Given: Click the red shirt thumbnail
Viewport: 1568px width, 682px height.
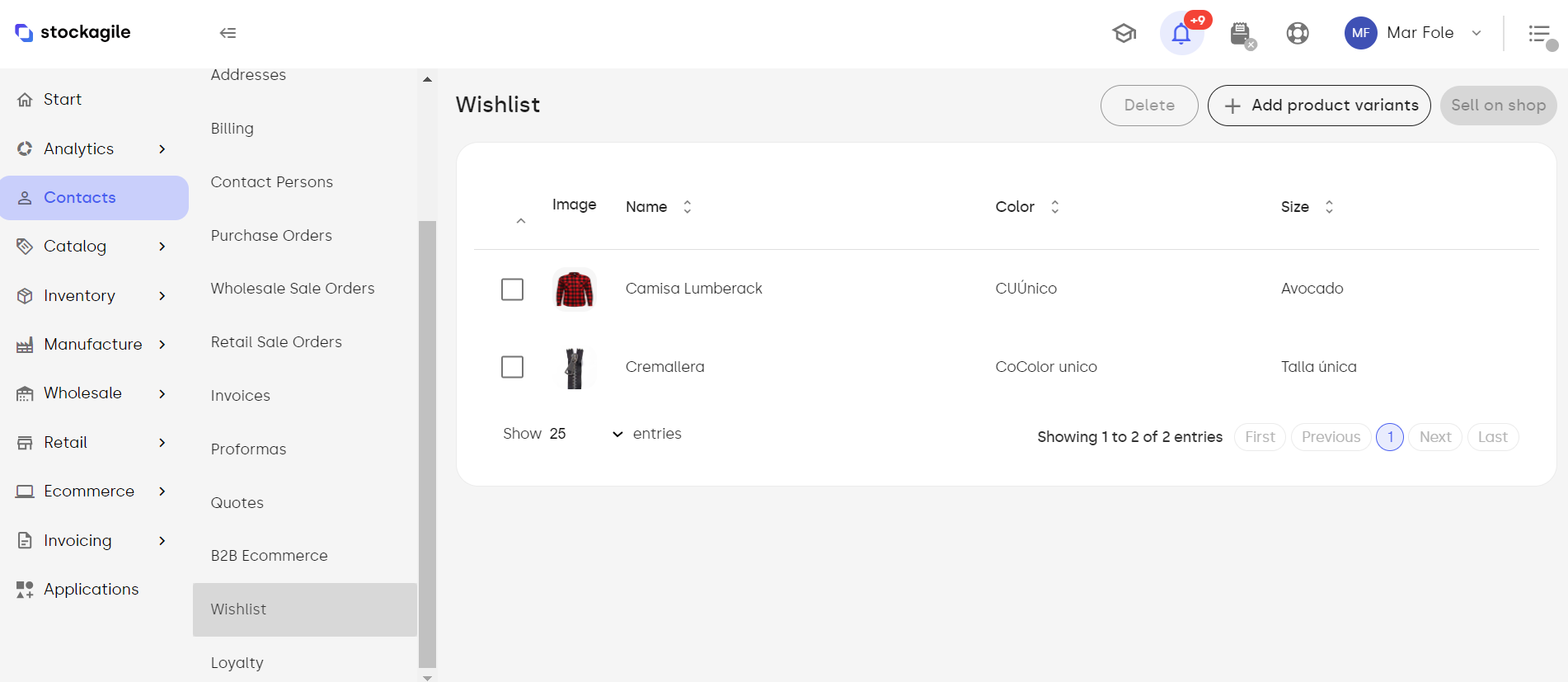Looking at the screenshot, I should (x=575, y=289).
